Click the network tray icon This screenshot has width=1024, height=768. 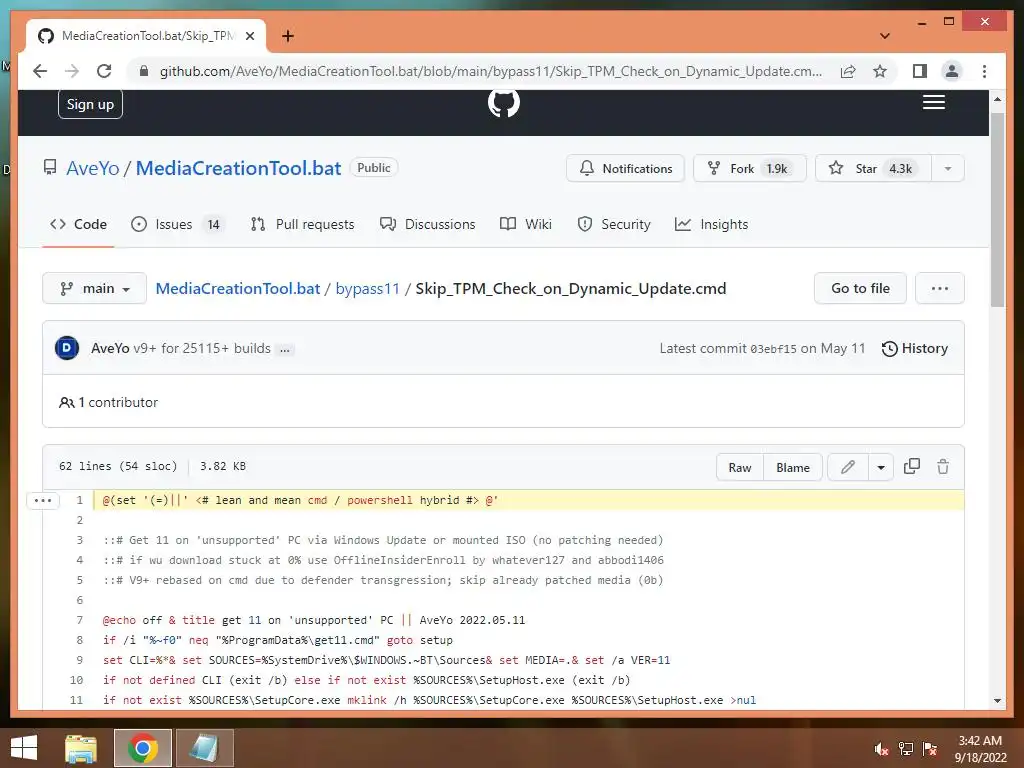(906, 749)
